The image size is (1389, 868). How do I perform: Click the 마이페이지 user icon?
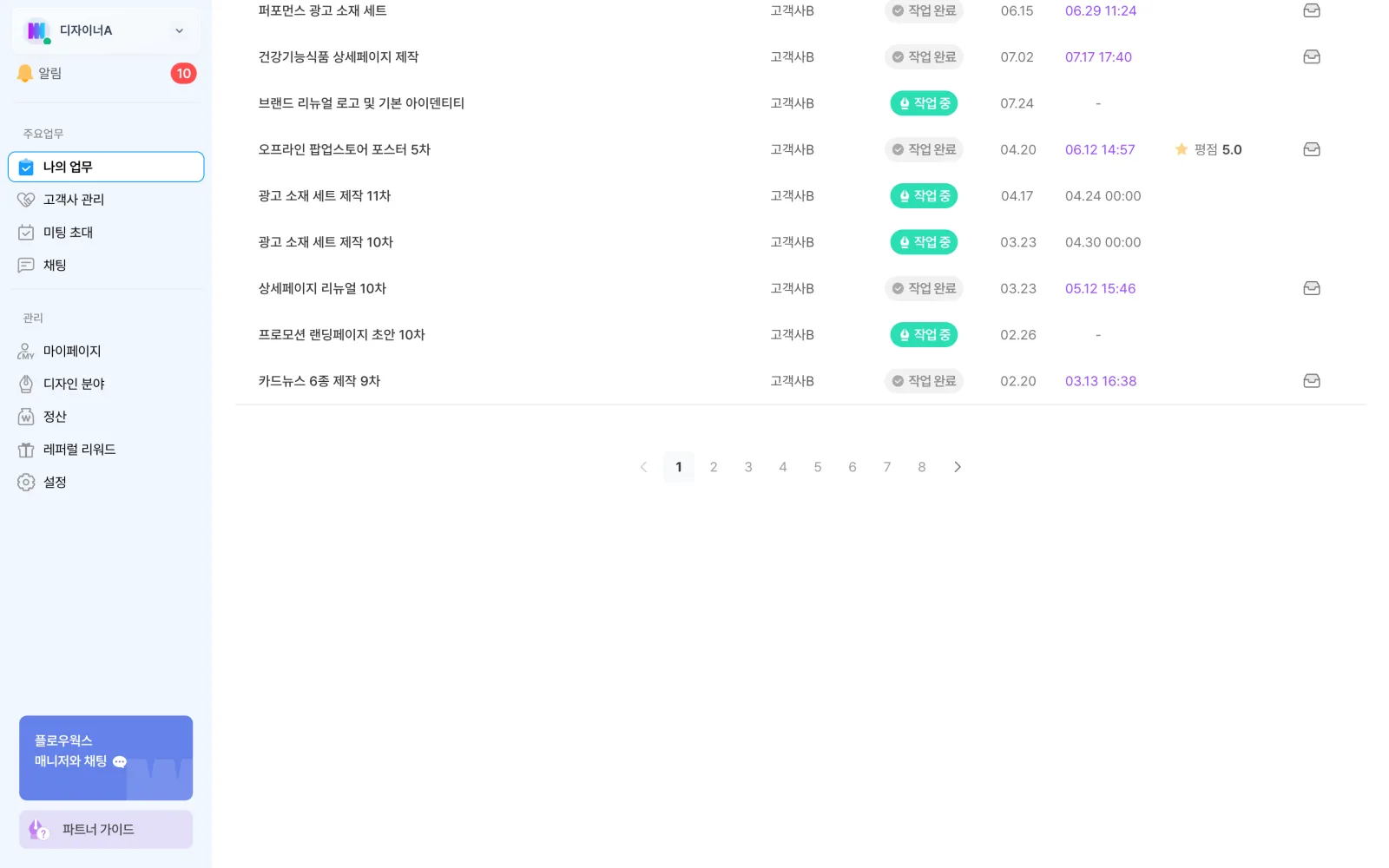pyautogui.click(x=26, y=352)
